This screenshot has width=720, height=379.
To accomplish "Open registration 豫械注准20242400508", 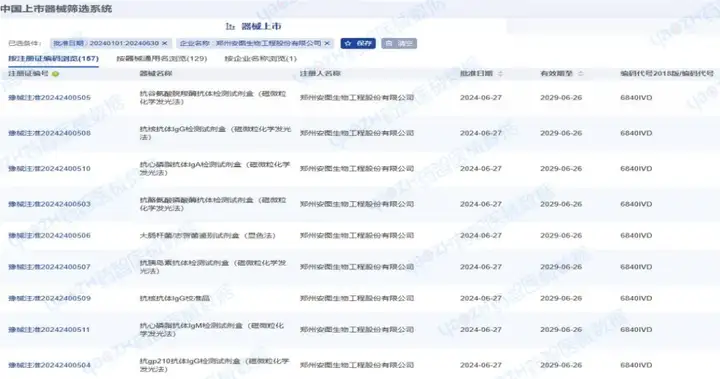I will point(50,133).
